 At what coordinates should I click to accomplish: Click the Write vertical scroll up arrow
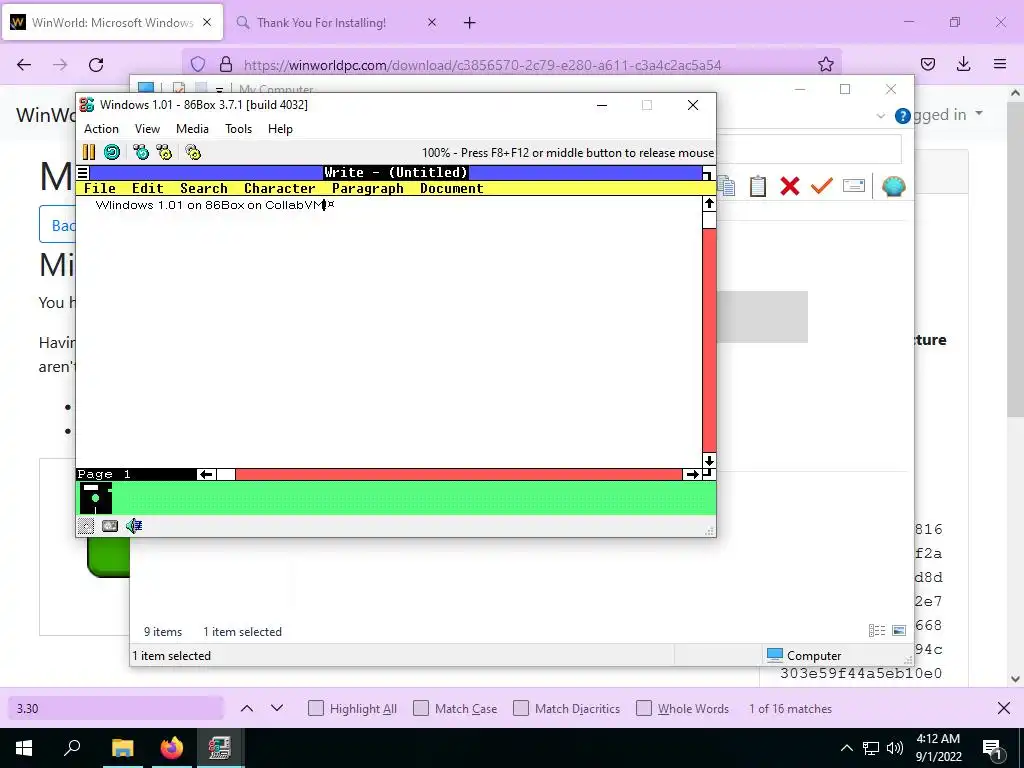pos(709,204)
